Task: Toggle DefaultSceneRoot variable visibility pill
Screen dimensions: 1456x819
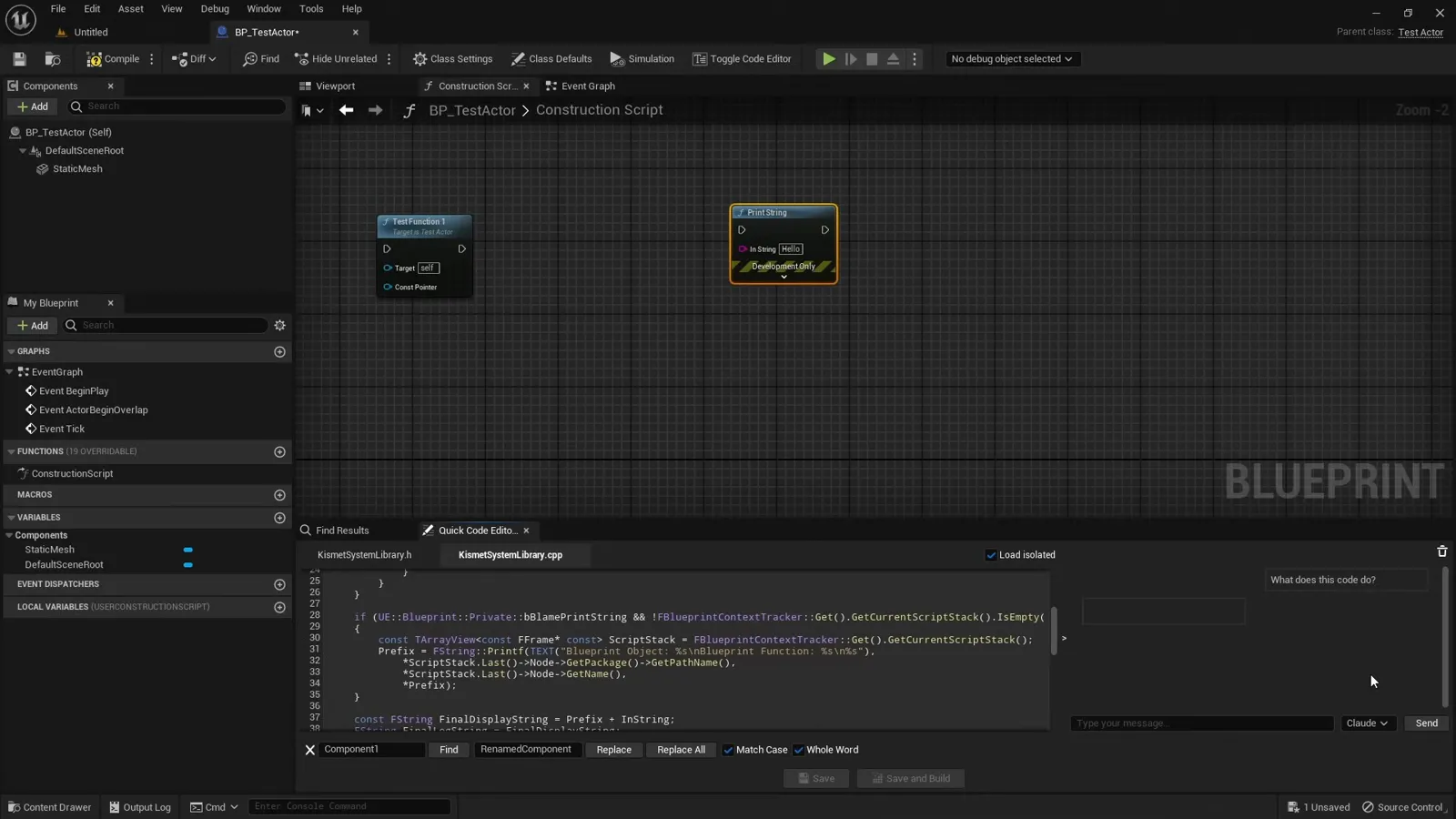Action: click(x=187, y=565)
